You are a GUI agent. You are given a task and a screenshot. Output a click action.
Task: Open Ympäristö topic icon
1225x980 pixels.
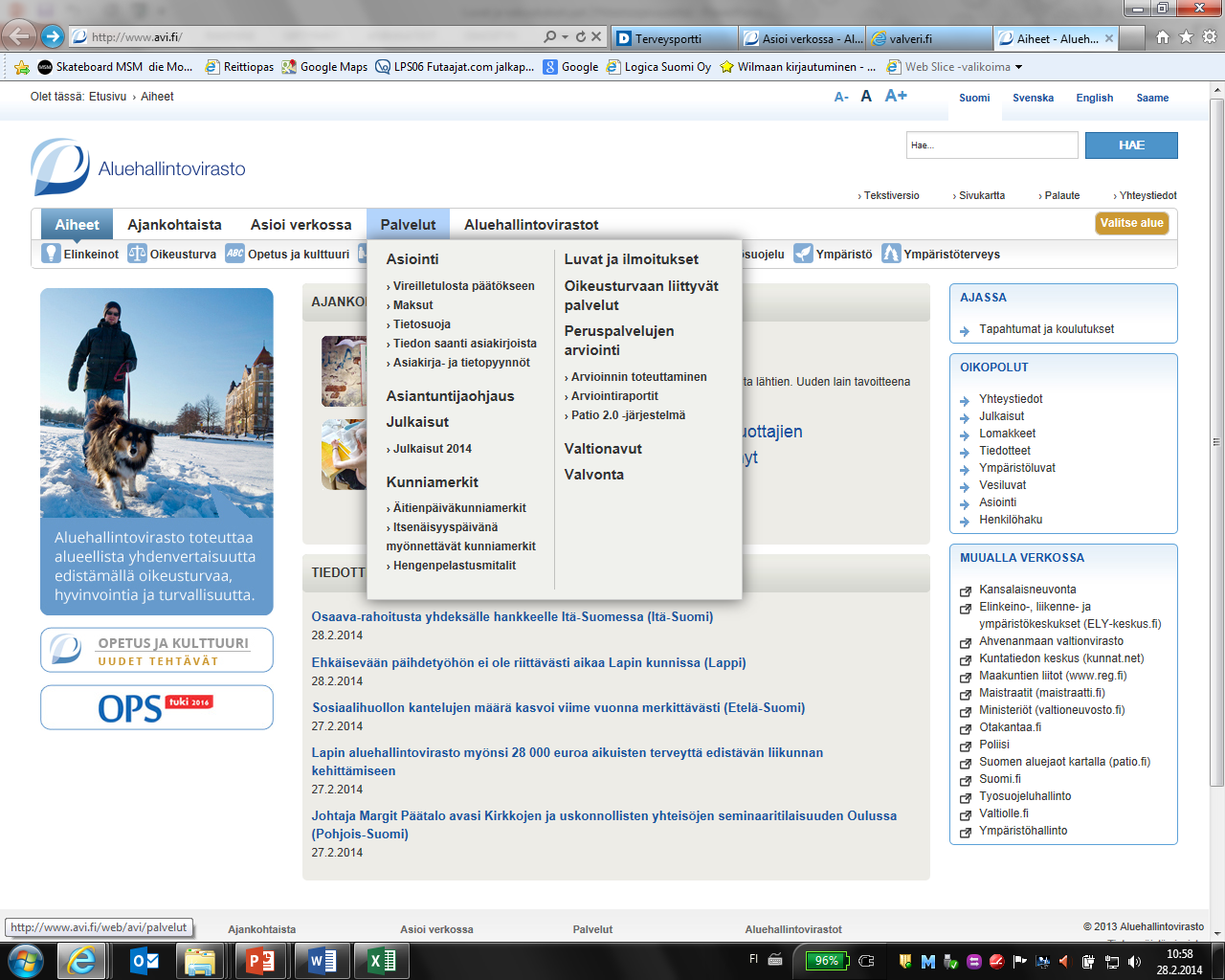(803, 254)
